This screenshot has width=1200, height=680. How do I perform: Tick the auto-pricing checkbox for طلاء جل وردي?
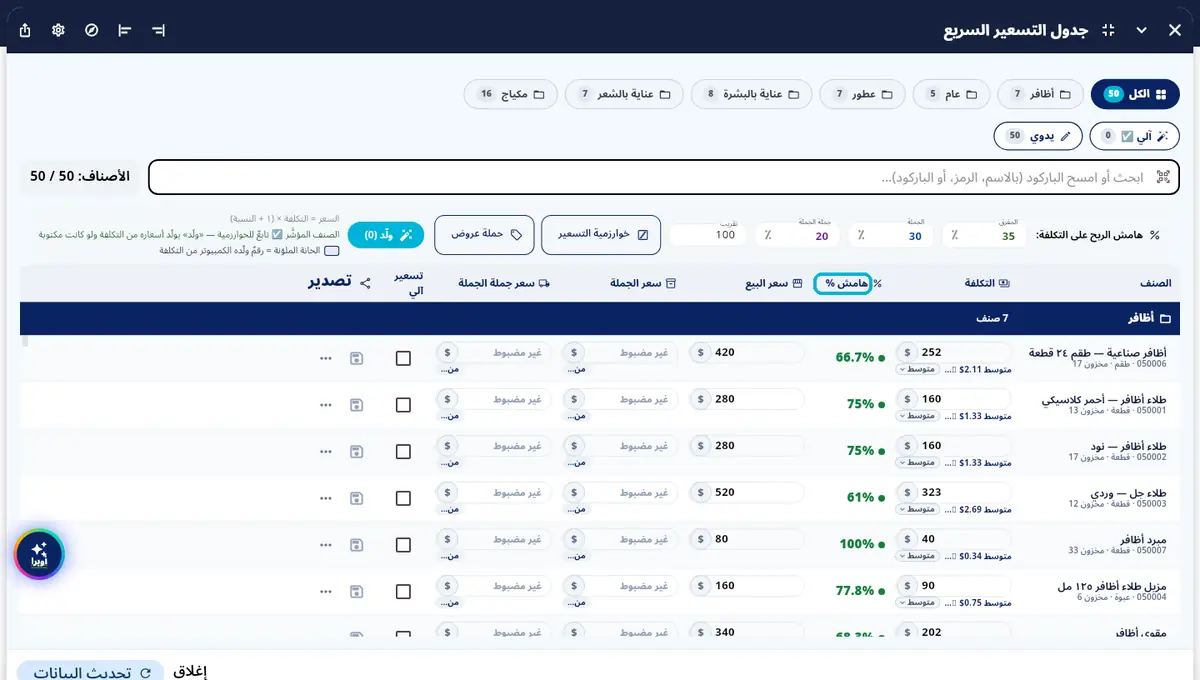tap(403, 498)
